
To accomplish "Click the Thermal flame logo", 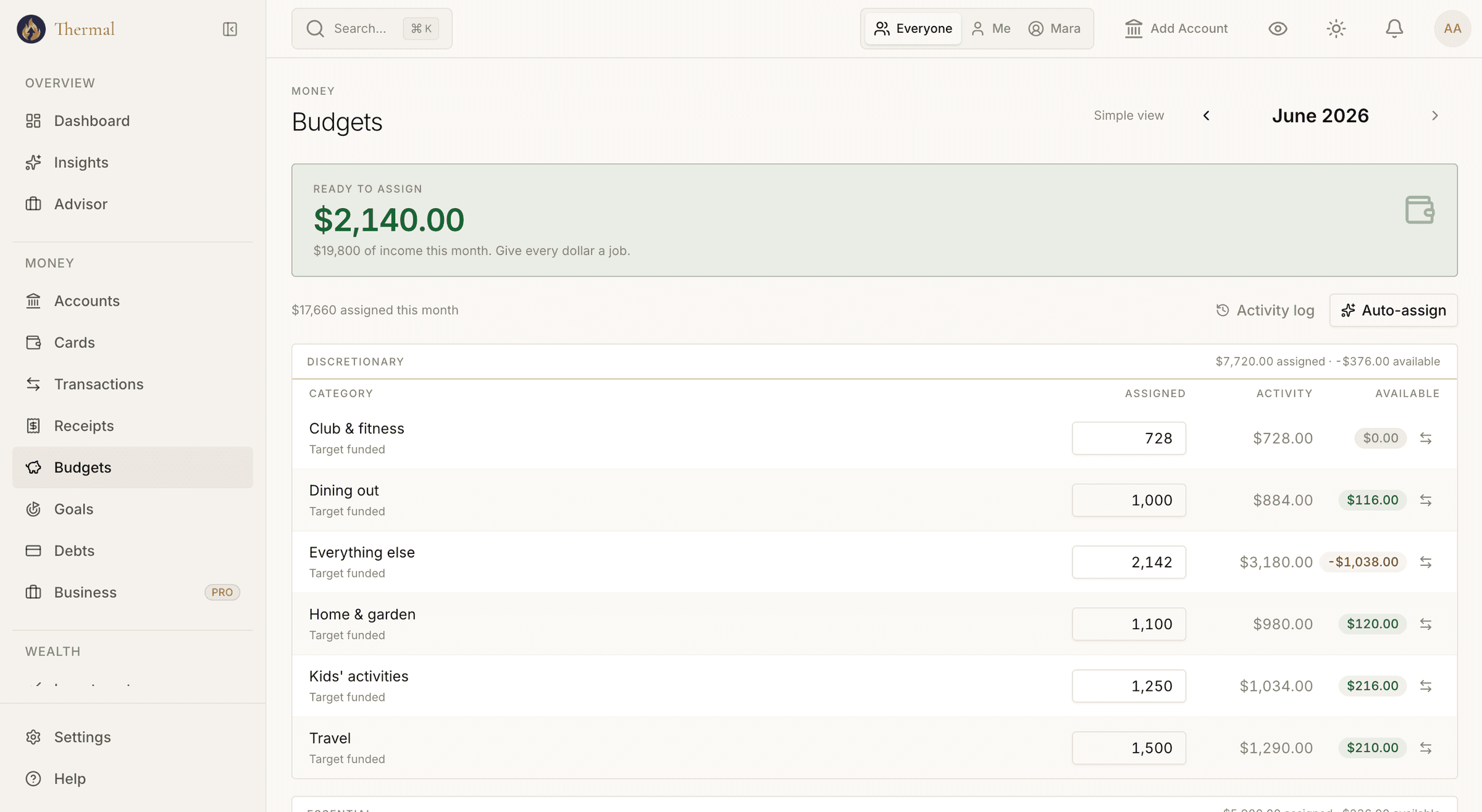I will (x=31, y=29).
